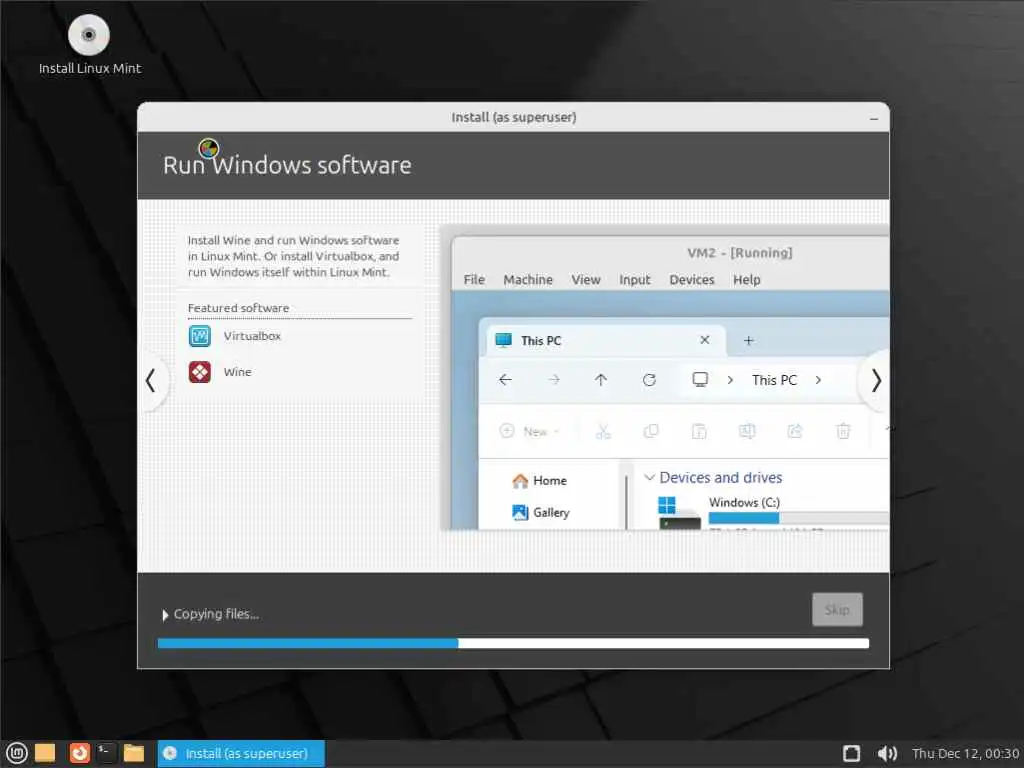Click the Help menu in VM2 screenshot
Screen dimensions: 1024x768
coord(746,280)
